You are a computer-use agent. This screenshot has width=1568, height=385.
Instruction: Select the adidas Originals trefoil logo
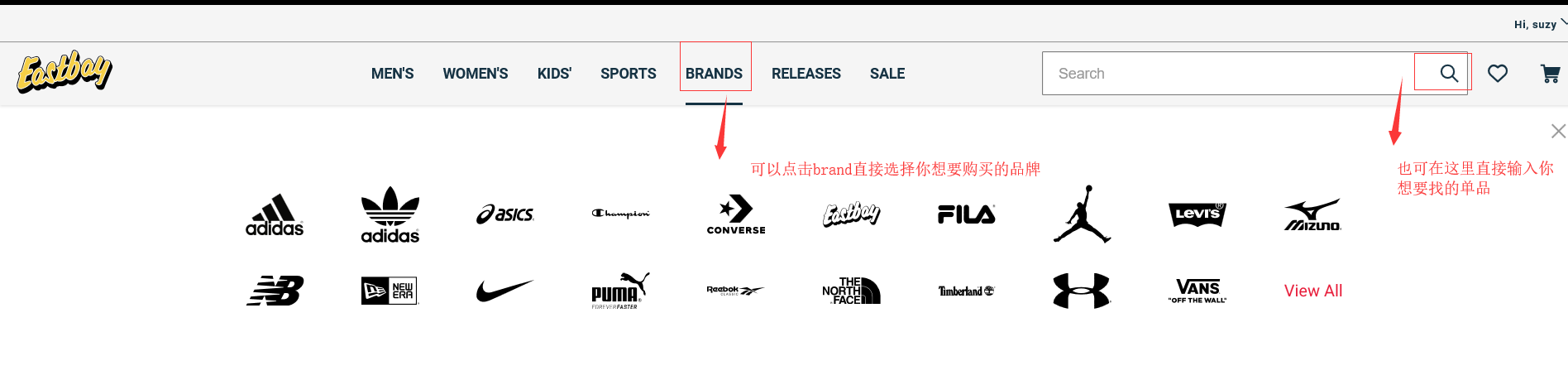pos(390,214)
